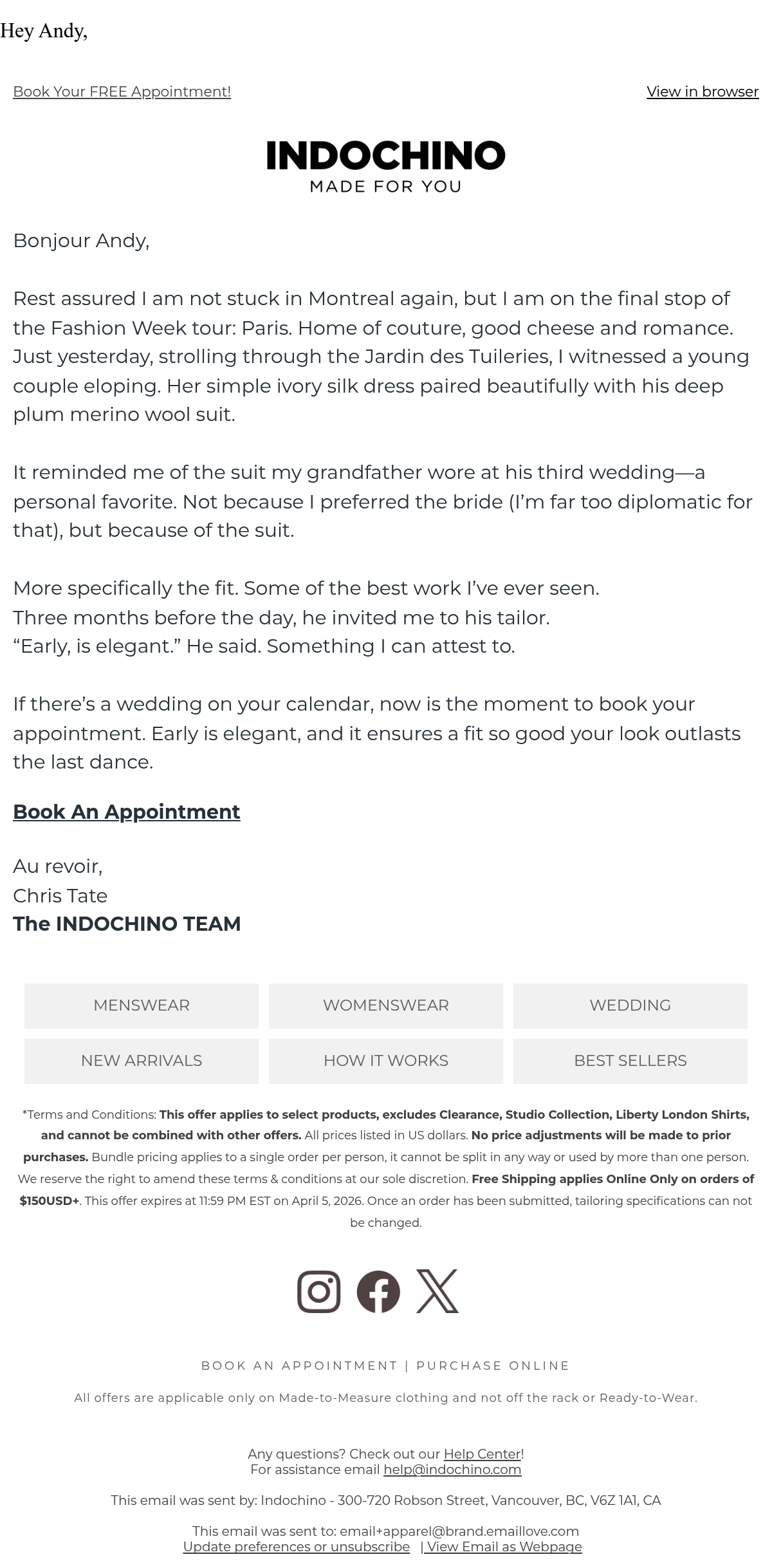Open the Instagram icon link
The image size is (772, 1568).
point(318,1291)
